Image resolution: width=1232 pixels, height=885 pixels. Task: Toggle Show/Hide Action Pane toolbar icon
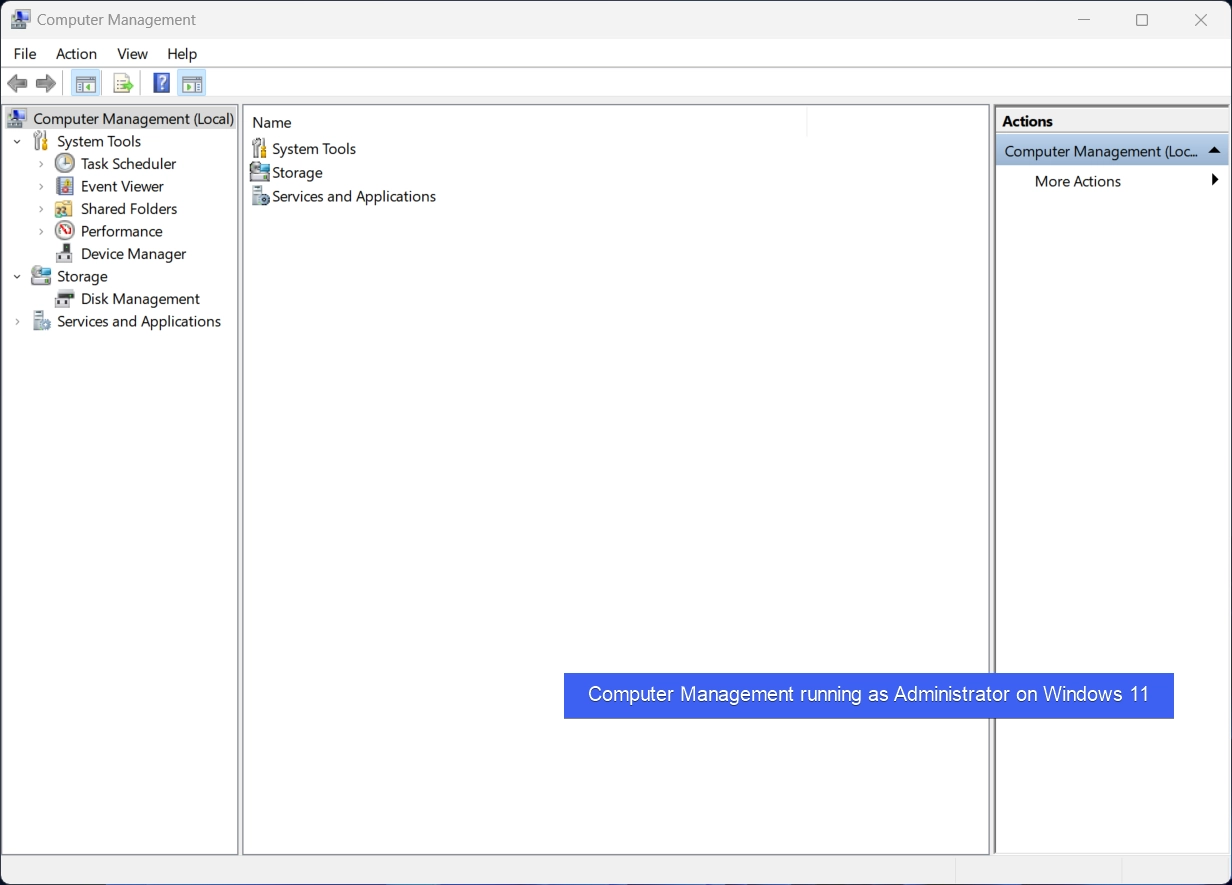pyautogui.click(x=192, y=84)
